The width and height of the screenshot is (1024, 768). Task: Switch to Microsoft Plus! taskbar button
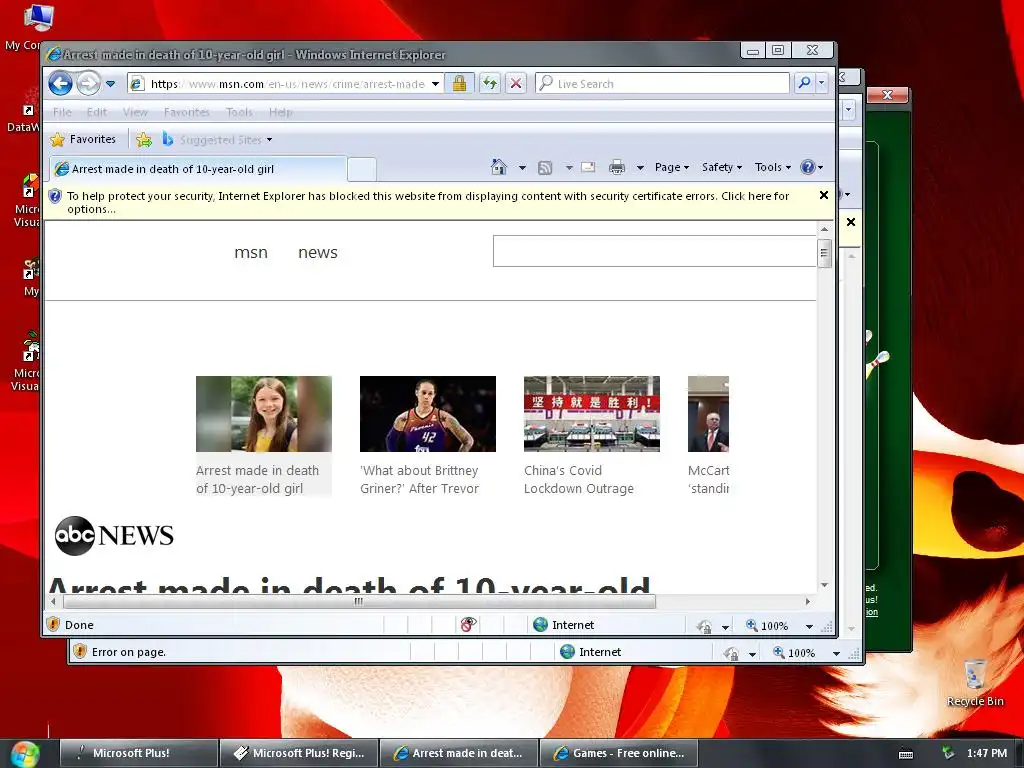(138, 753)
